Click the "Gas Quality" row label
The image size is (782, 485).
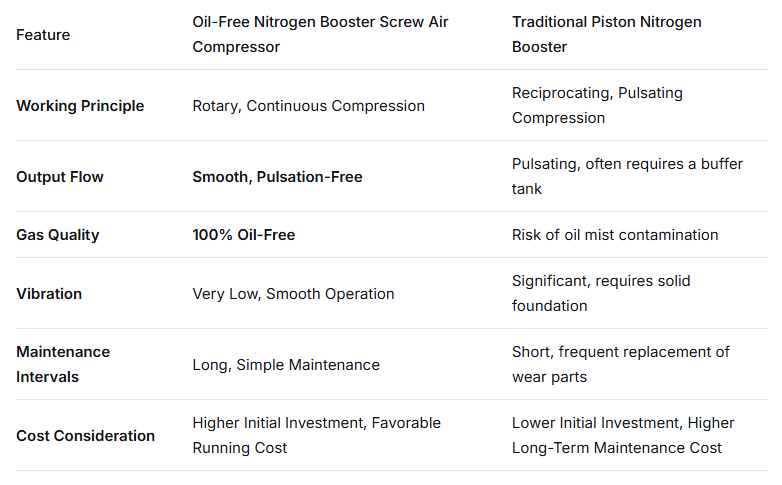(x=57, y=235)
